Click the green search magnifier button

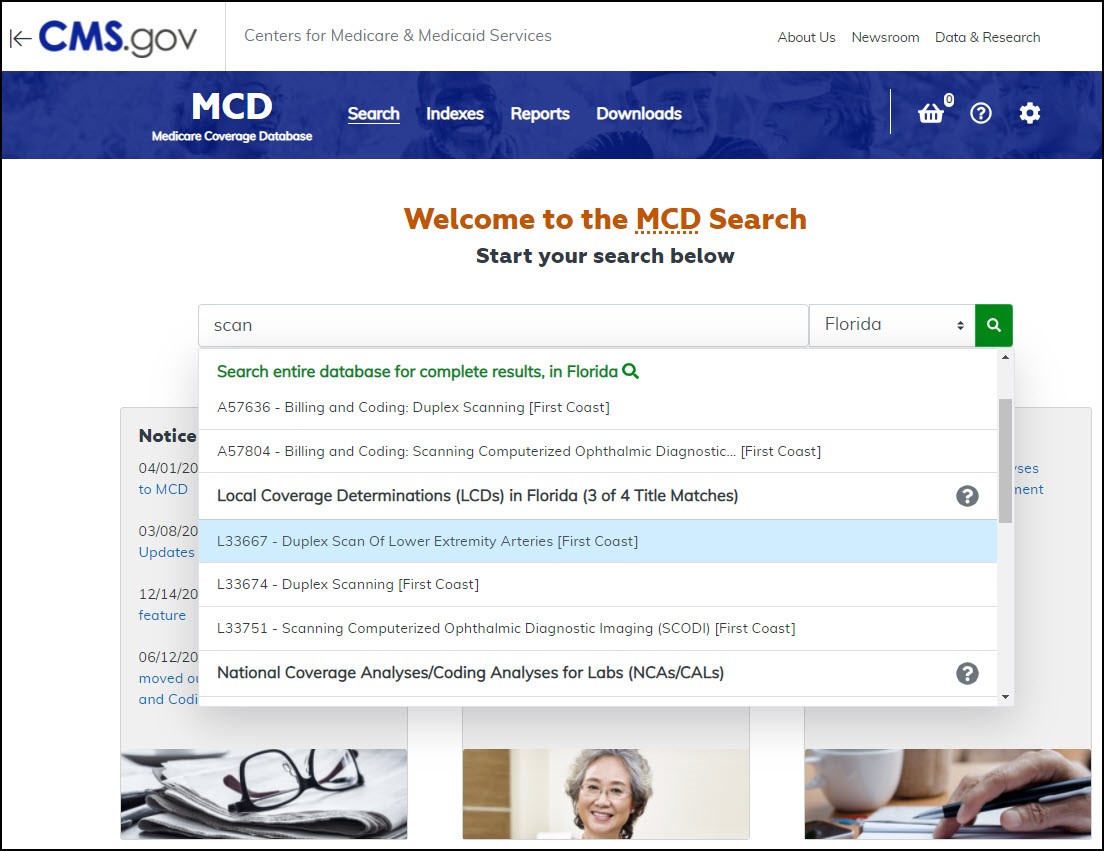[993, 325]
